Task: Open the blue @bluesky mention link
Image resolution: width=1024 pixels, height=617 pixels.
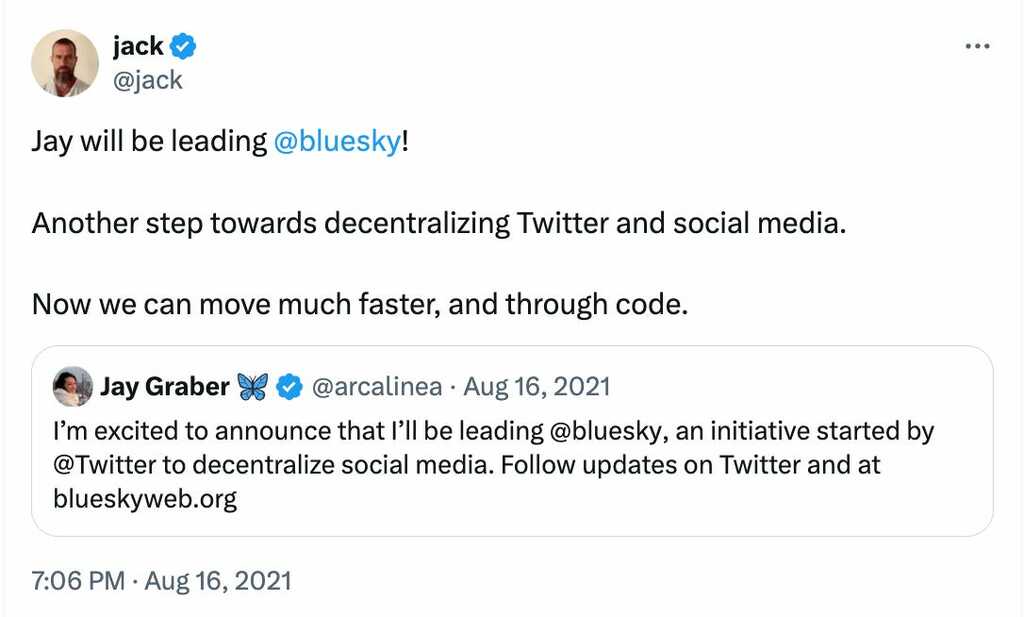Action: (x=336, y=141)
